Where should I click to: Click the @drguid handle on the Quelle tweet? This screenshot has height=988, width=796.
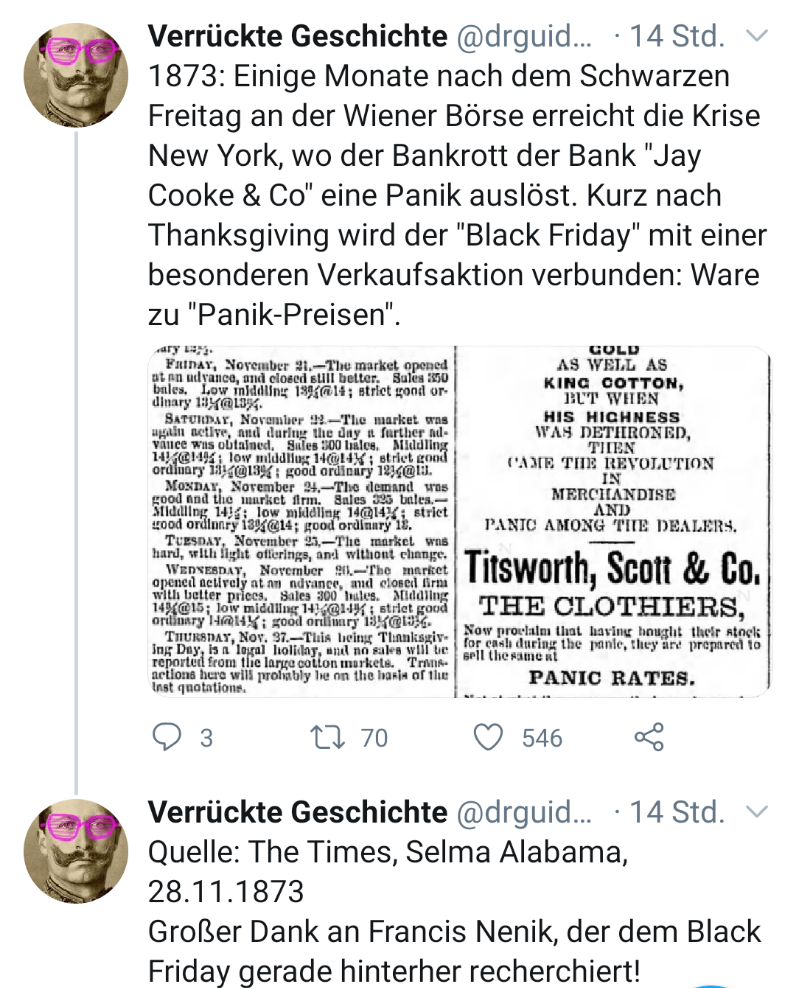click(524, 810)
